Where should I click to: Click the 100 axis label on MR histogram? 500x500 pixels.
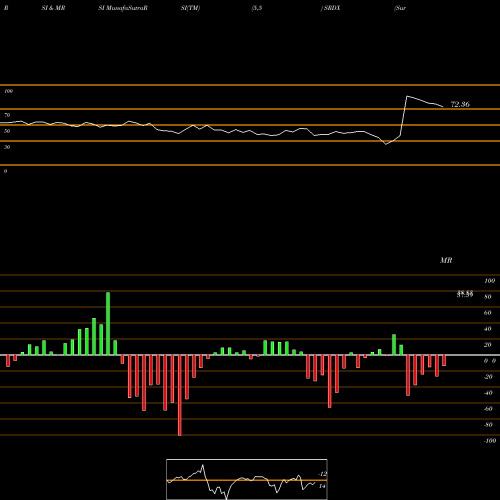pyautogui.click(x=489, y=281)
